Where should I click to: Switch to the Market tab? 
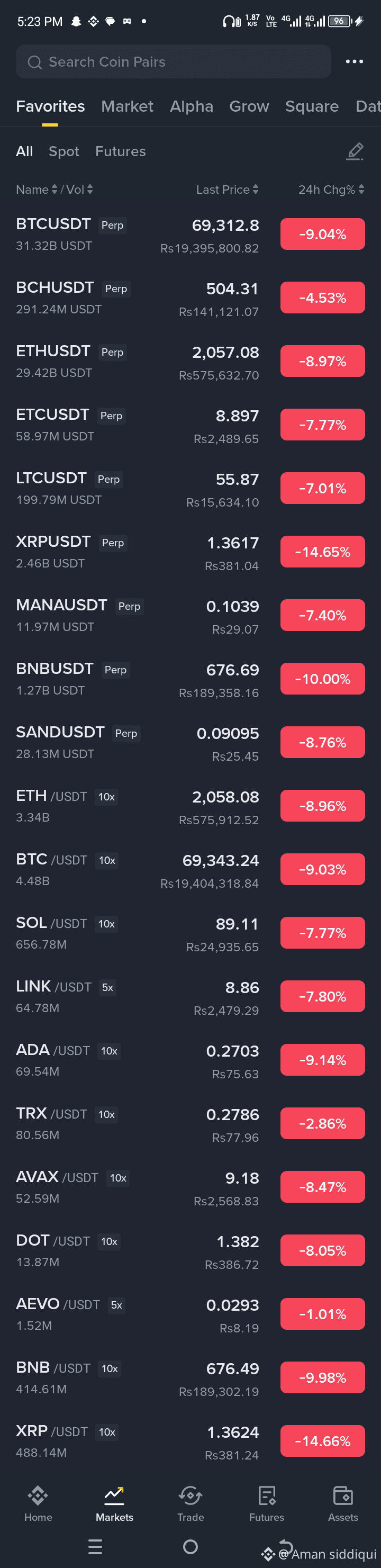[x=127, y=106]
